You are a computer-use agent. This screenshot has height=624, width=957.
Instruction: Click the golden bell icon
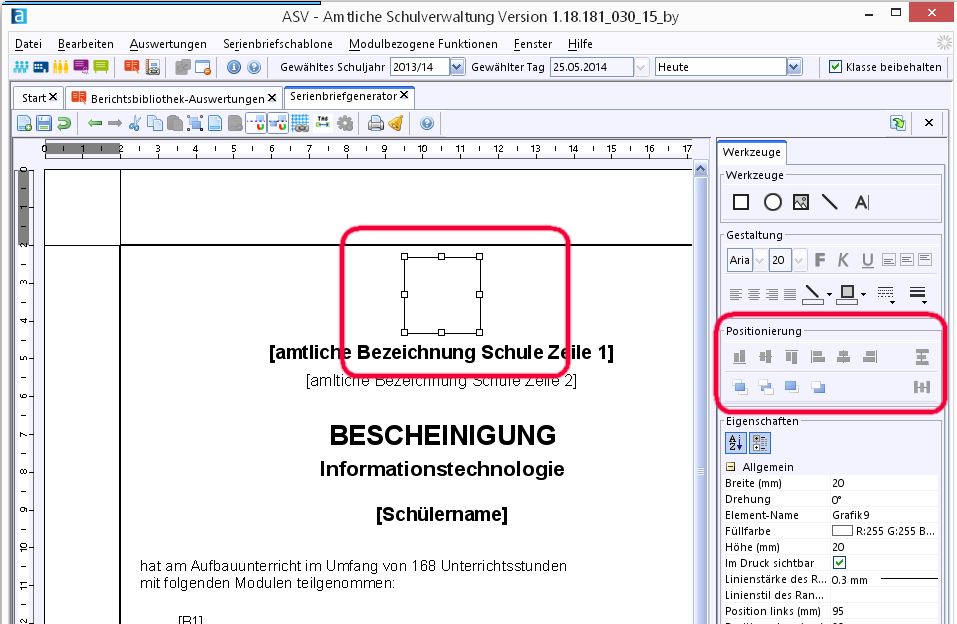(x=395, y=124)
